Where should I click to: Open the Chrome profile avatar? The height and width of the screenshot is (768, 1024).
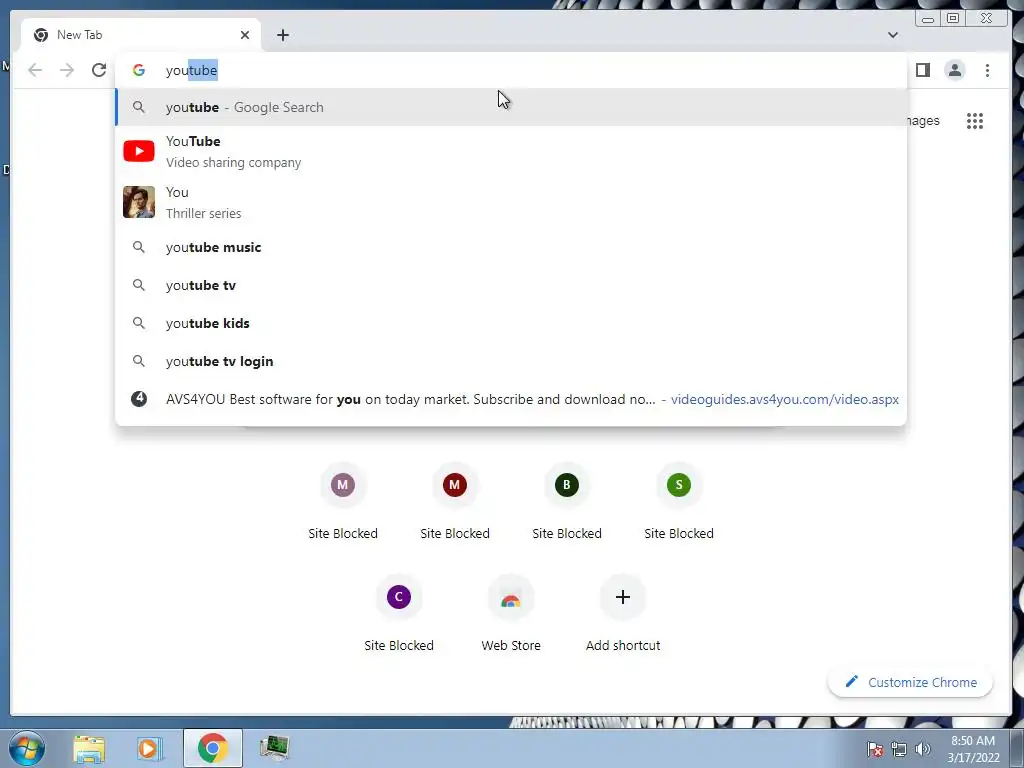click(955, 70)
